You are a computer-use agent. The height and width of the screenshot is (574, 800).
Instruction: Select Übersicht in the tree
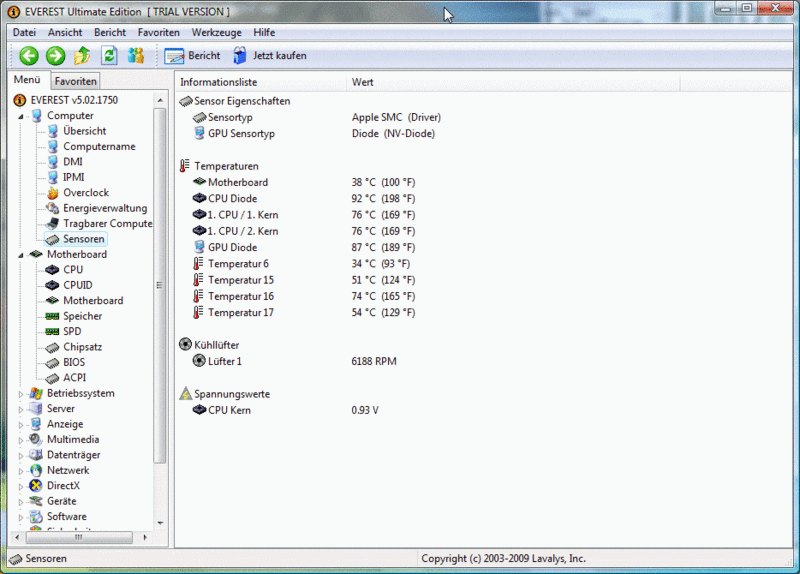(x=85, y=131)
